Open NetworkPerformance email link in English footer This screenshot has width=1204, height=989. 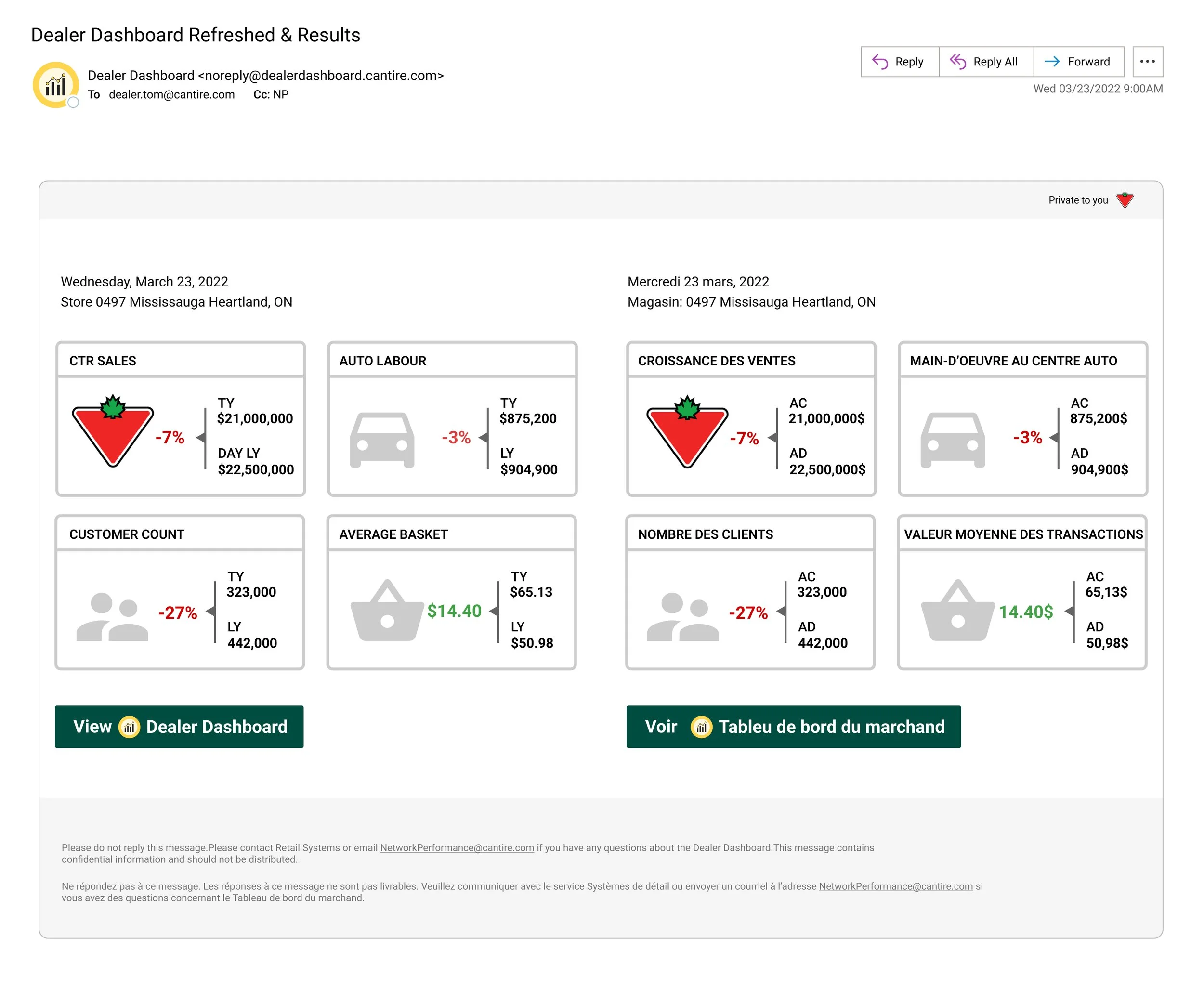457,848
